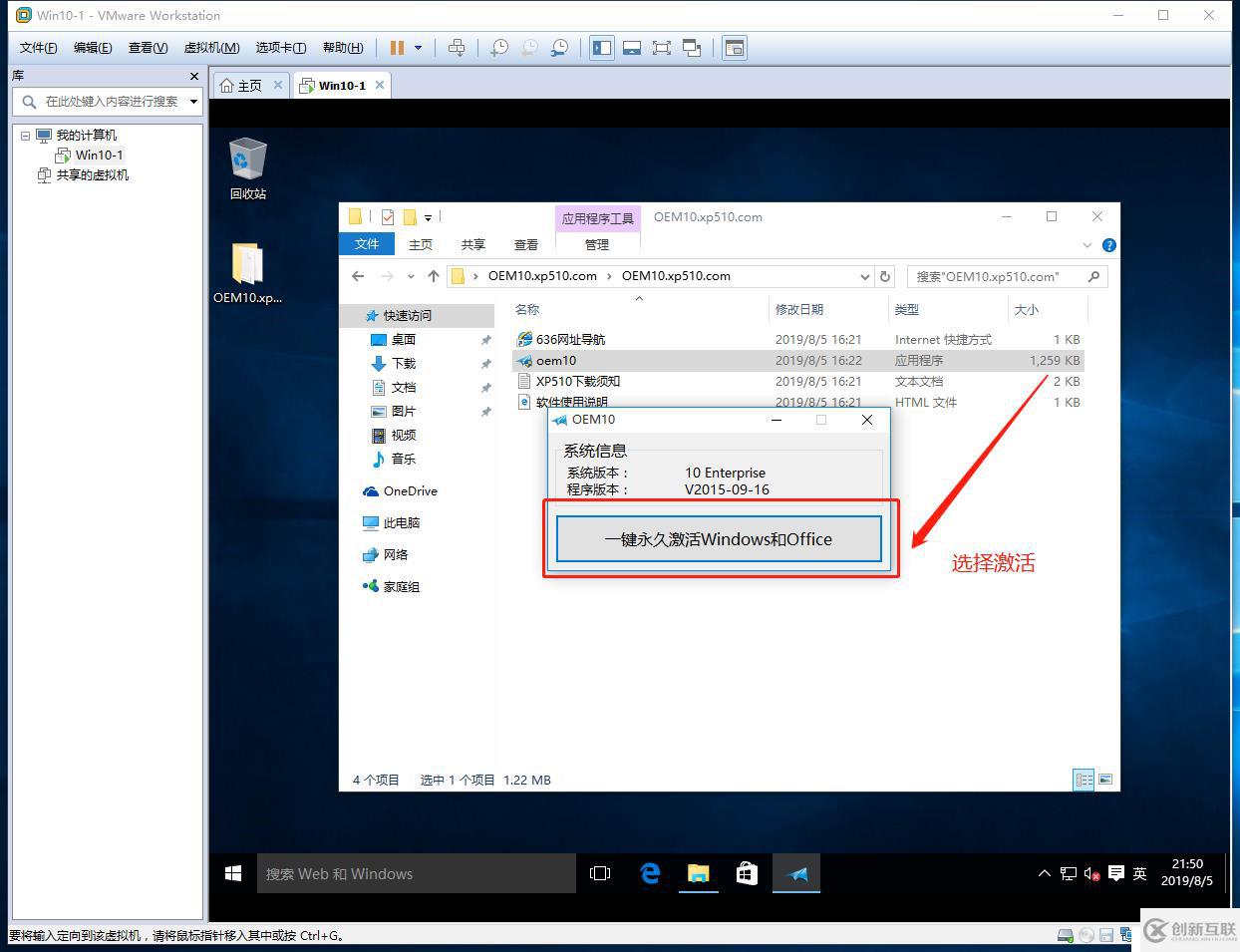
Task: Enter Unity mode via the toolbar icon
Action: pos(692,47)
